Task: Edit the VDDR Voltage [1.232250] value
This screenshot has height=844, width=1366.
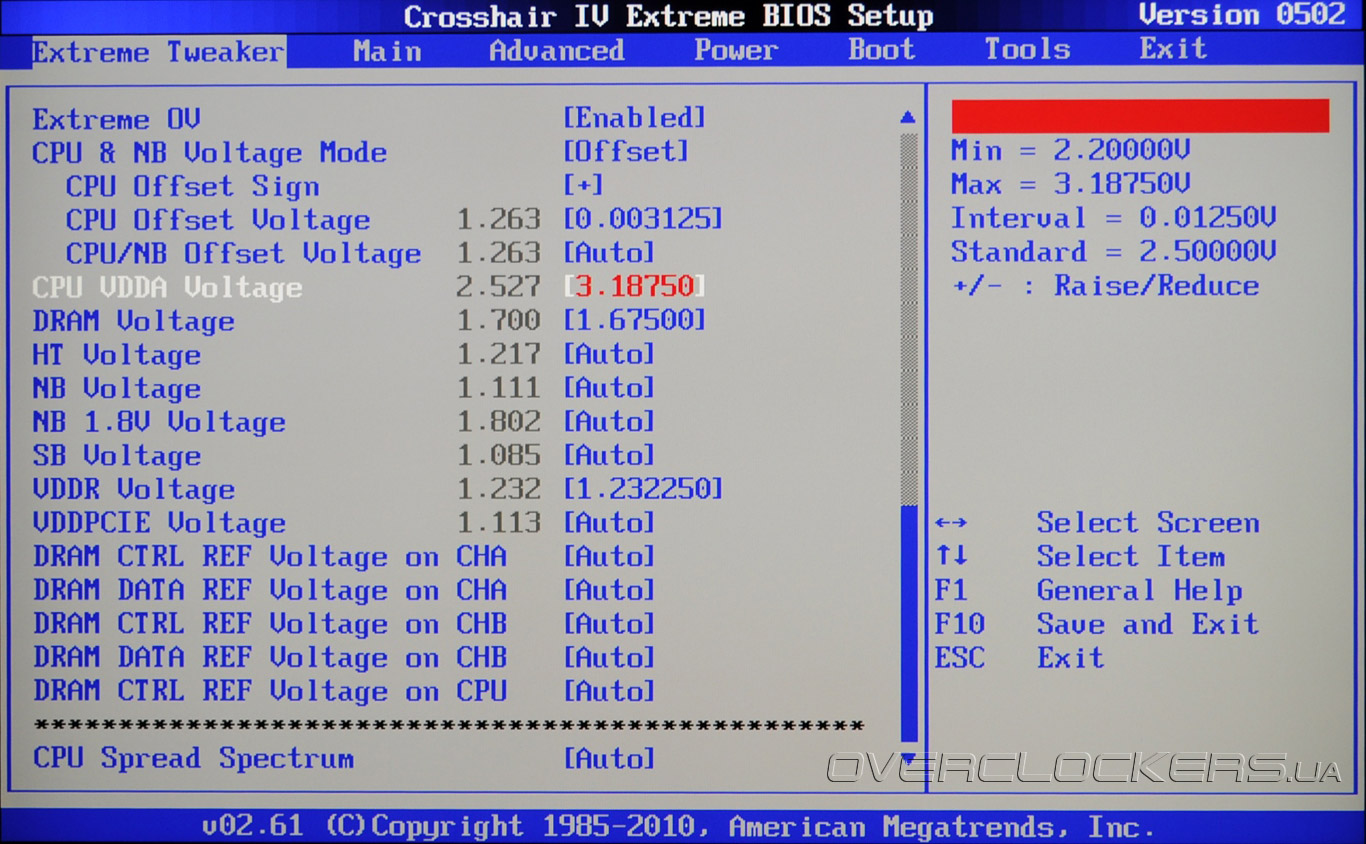Action: point(643,489)
